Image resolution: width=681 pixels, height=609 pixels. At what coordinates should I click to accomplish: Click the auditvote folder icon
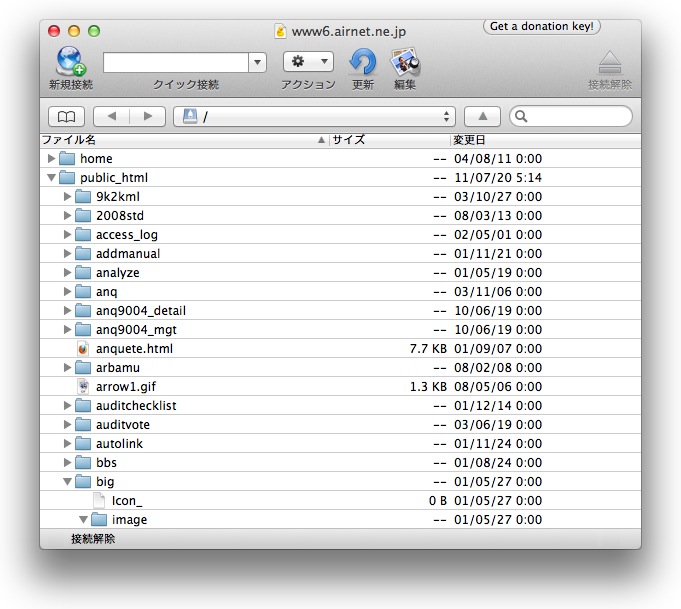[83, 424]
